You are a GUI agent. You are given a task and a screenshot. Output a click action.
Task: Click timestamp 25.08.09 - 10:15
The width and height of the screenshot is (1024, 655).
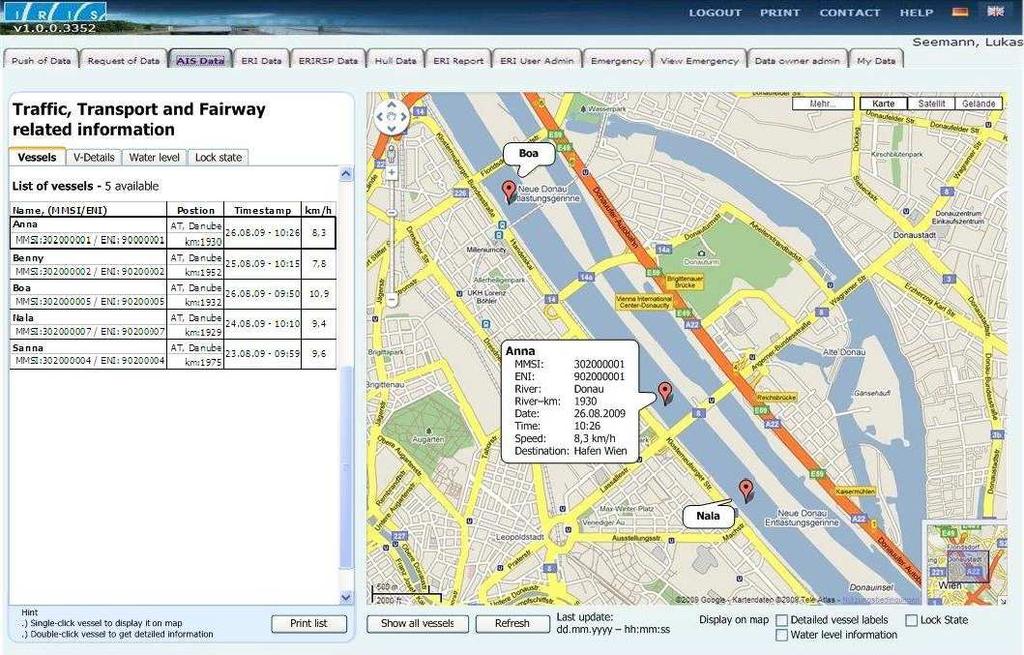pos(263,264)
